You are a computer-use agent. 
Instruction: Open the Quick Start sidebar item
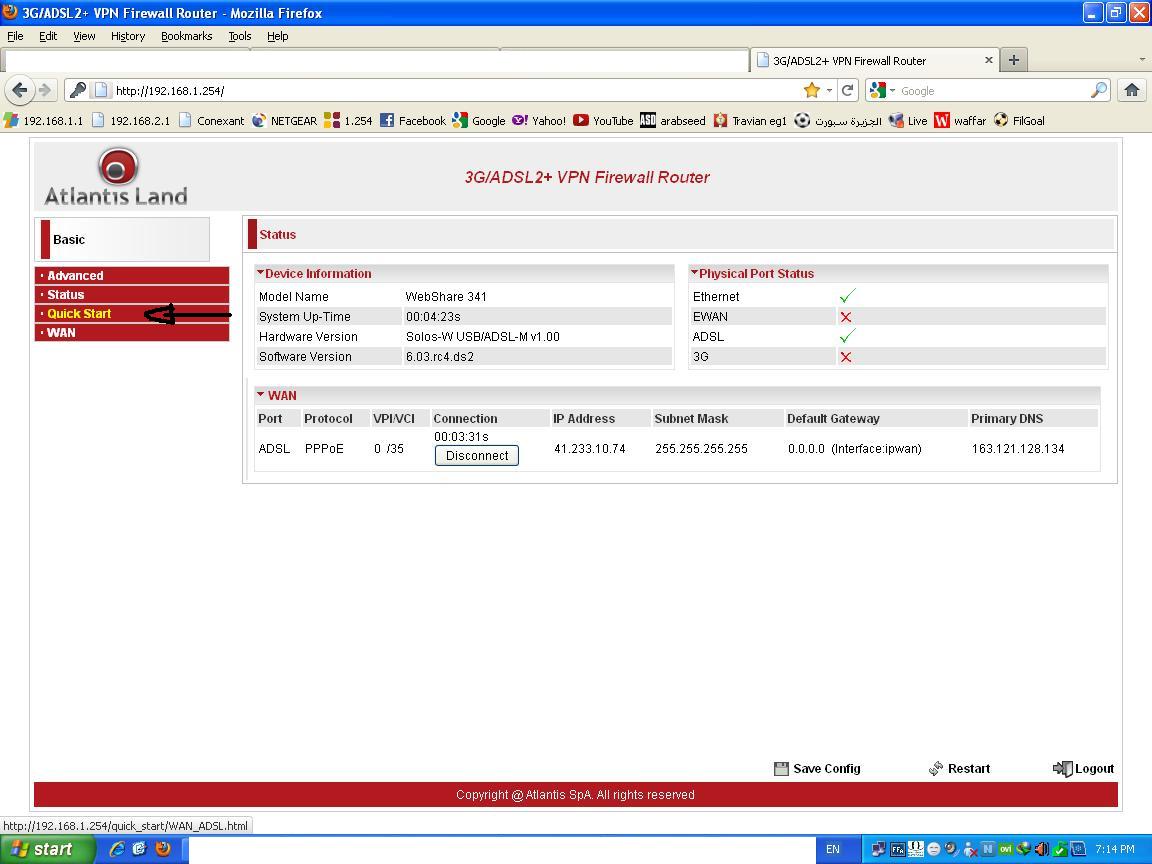[132, 314]
